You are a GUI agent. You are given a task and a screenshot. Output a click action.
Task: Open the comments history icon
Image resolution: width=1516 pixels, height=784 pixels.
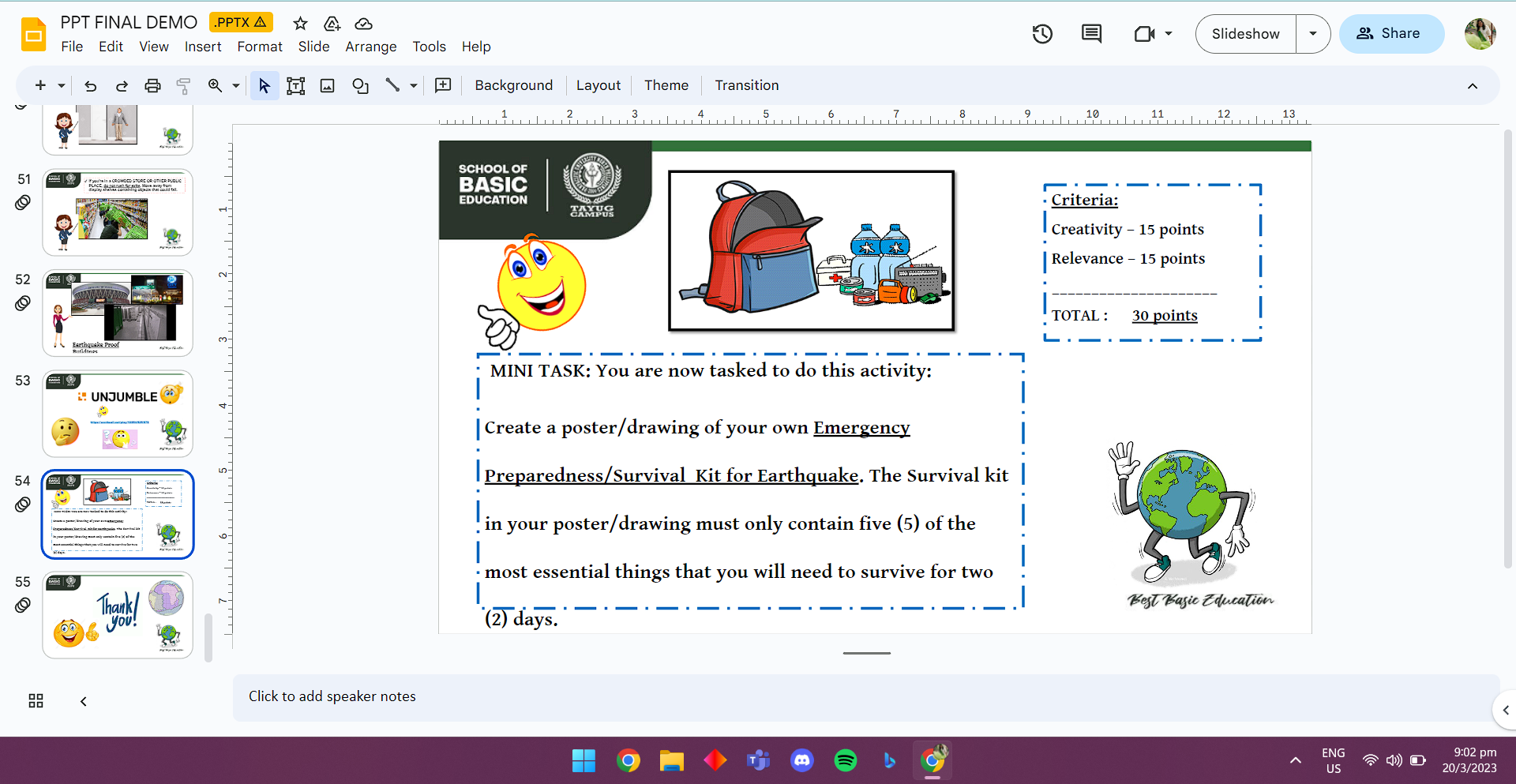pos(1091,34)
